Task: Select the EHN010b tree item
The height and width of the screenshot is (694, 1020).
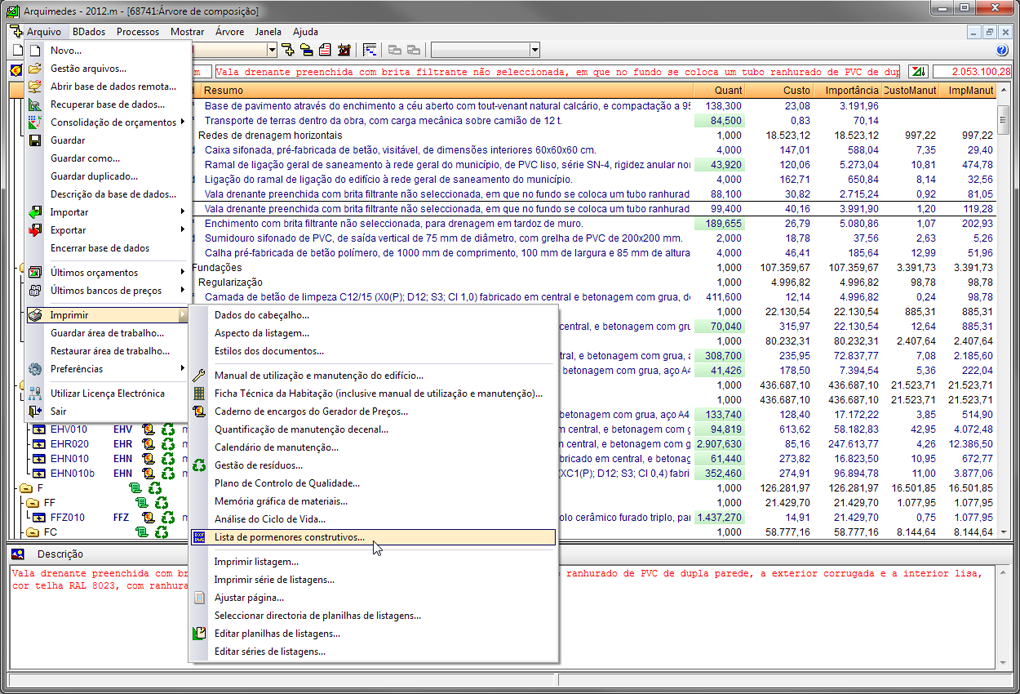Action: tap(72, 473)
